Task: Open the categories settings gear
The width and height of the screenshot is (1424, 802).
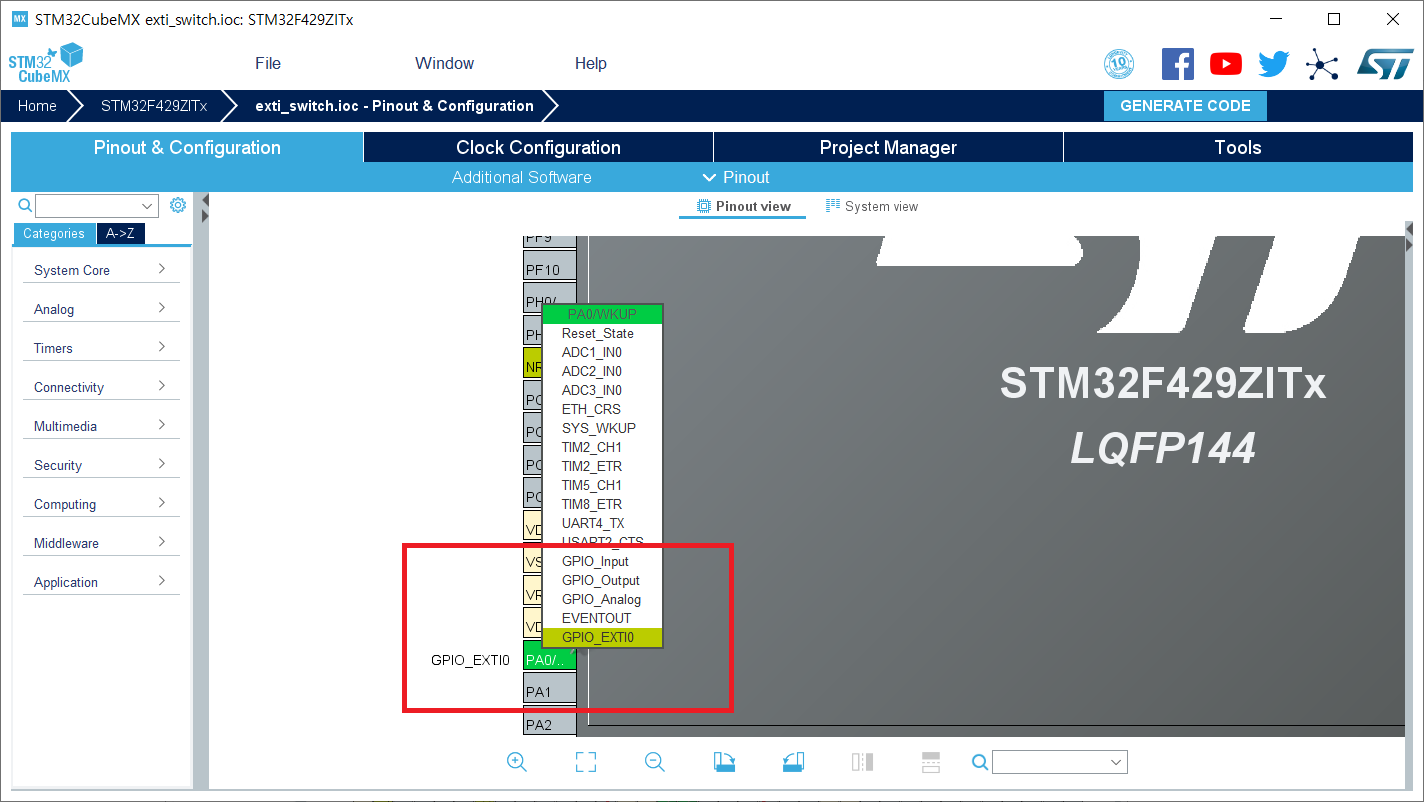Action: tap(178, 205)
